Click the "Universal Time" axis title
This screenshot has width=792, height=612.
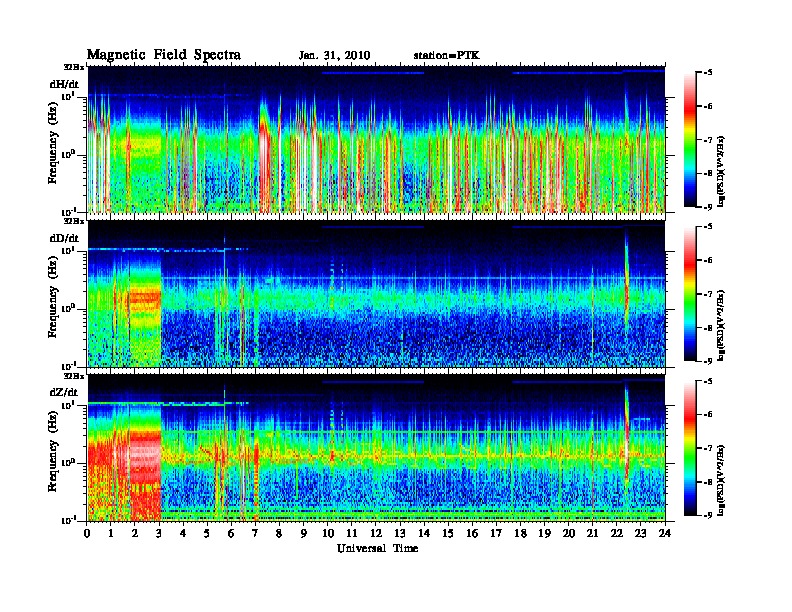[377, 548]
